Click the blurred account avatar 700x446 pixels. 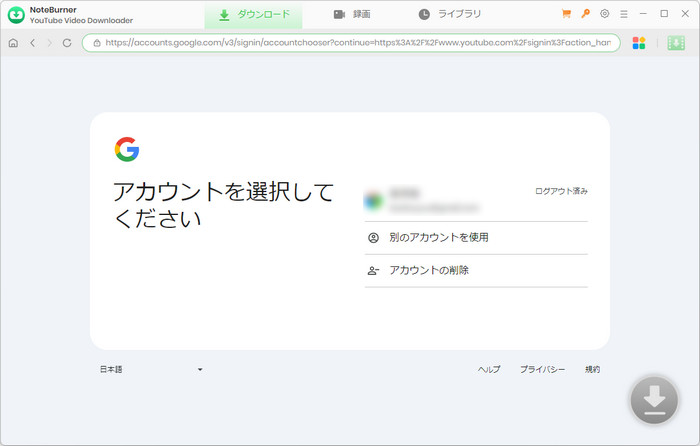tap(374, 200)
